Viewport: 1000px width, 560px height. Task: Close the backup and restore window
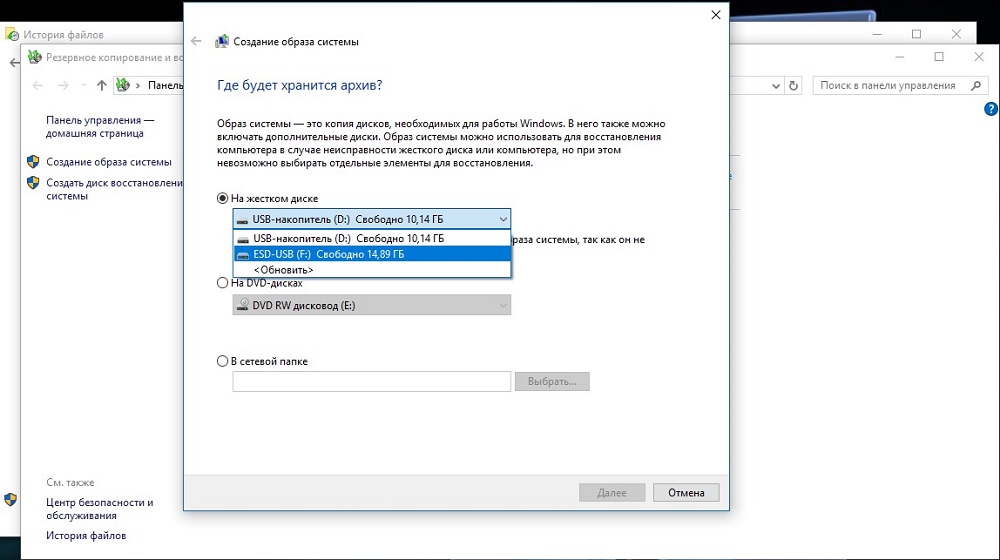point(979,57)
